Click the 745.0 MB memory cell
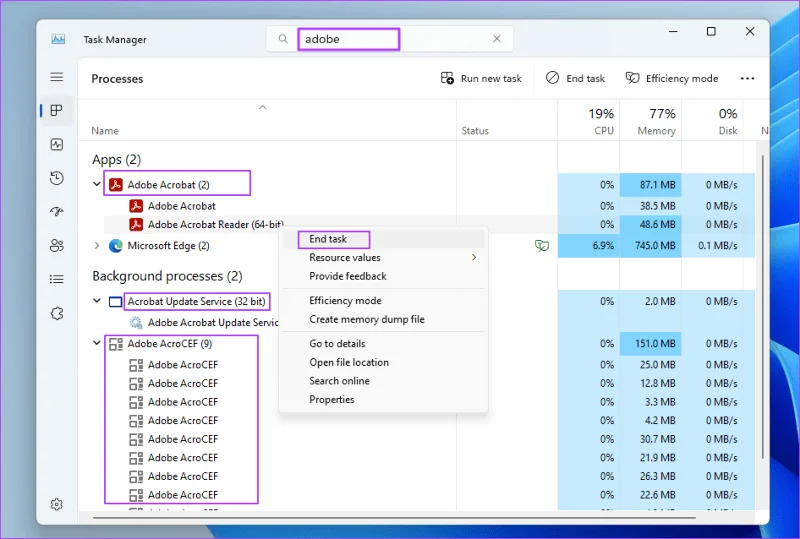This screenshot has width=800, height=539. (x=651, y=246)
